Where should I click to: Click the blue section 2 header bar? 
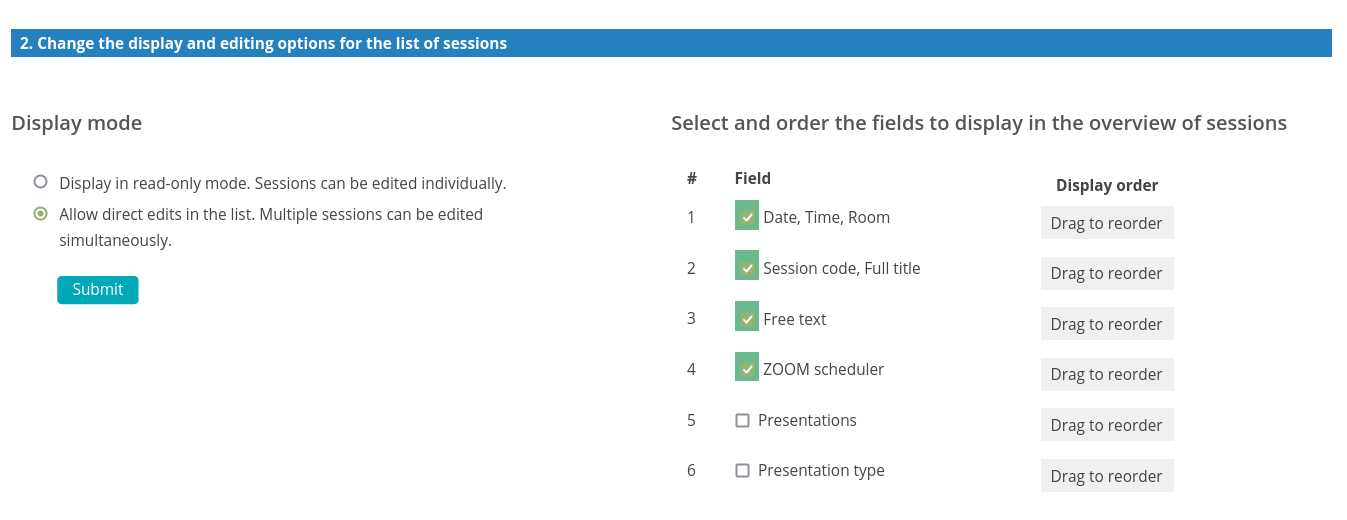pos(671,43)
